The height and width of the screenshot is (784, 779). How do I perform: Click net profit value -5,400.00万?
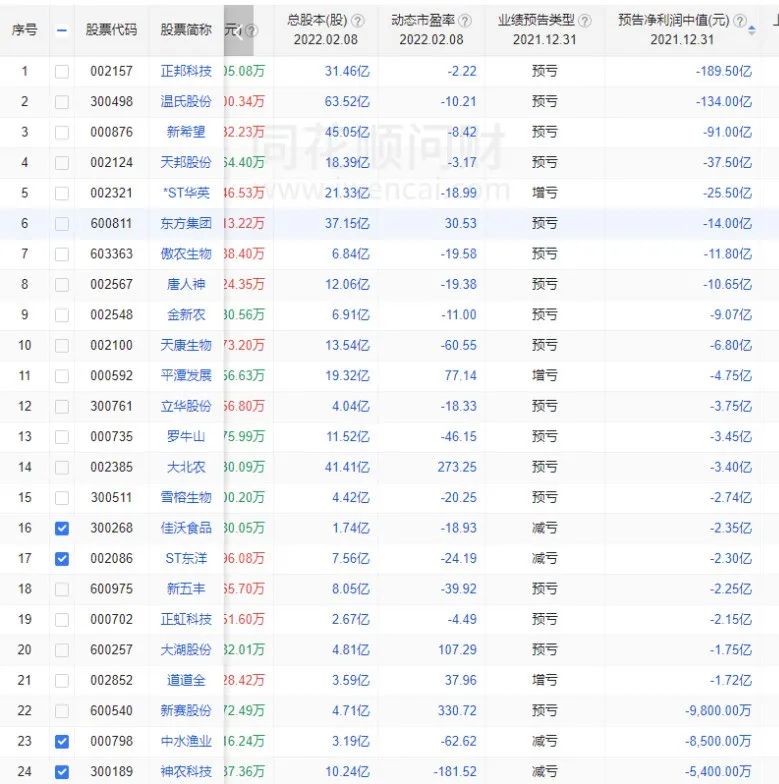[x=718, y=772]
